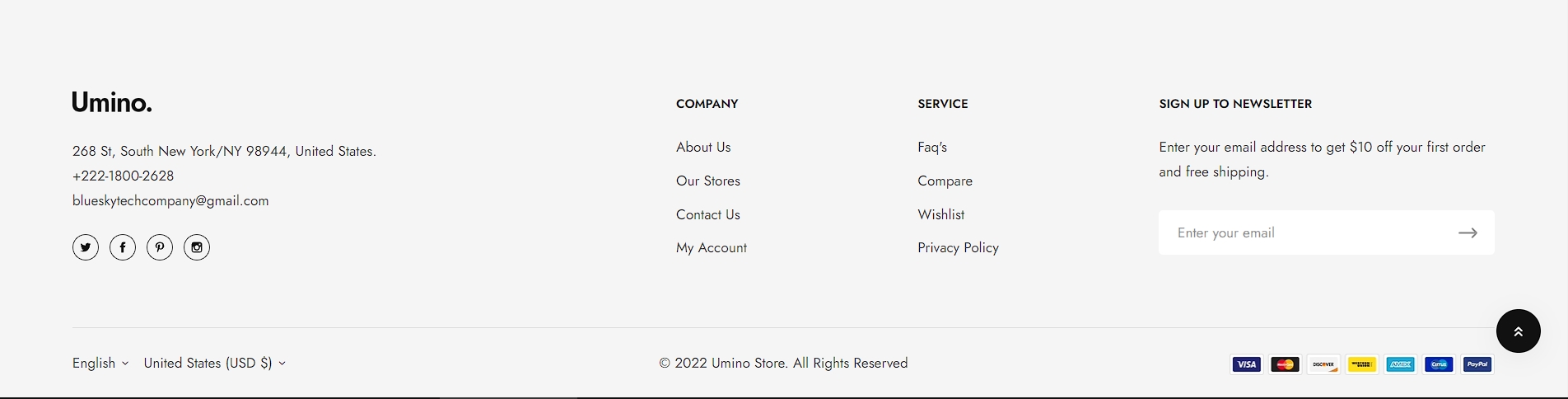Image resolution: width=1568 pixels, height=399 pixels.
Task: Open the Instagram social icon
Action: [197, 247]
